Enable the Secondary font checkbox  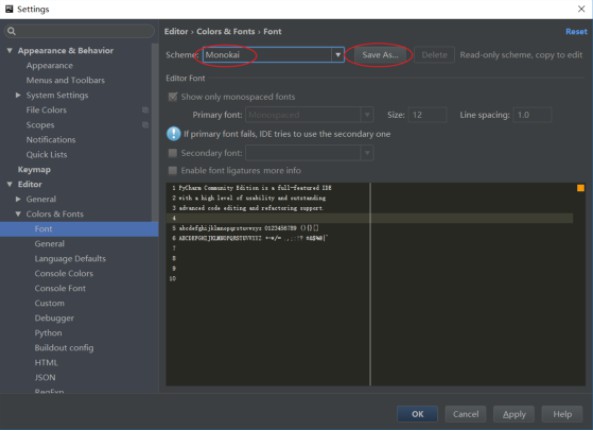pyautogui.click(x=172, y=153)
